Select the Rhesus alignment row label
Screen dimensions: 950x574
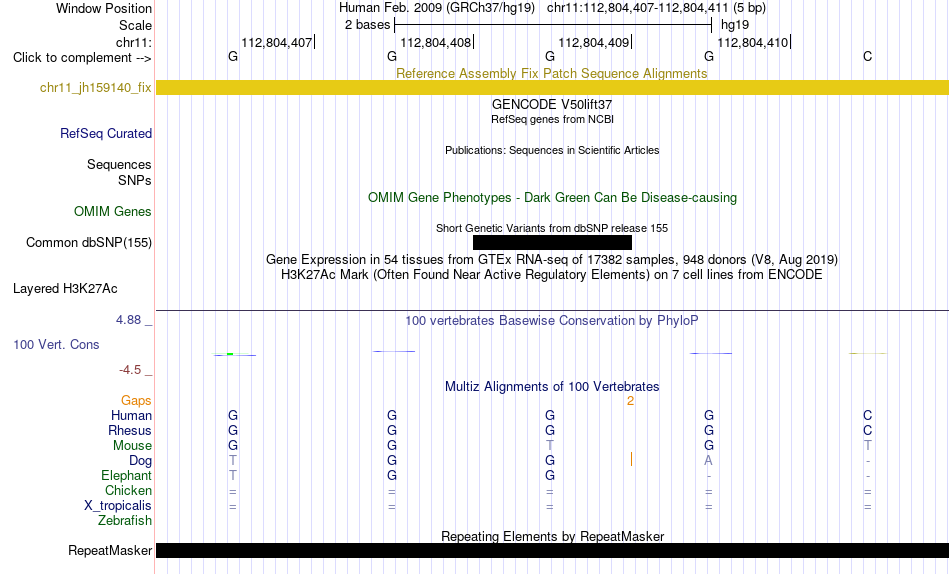click(130, 431)
